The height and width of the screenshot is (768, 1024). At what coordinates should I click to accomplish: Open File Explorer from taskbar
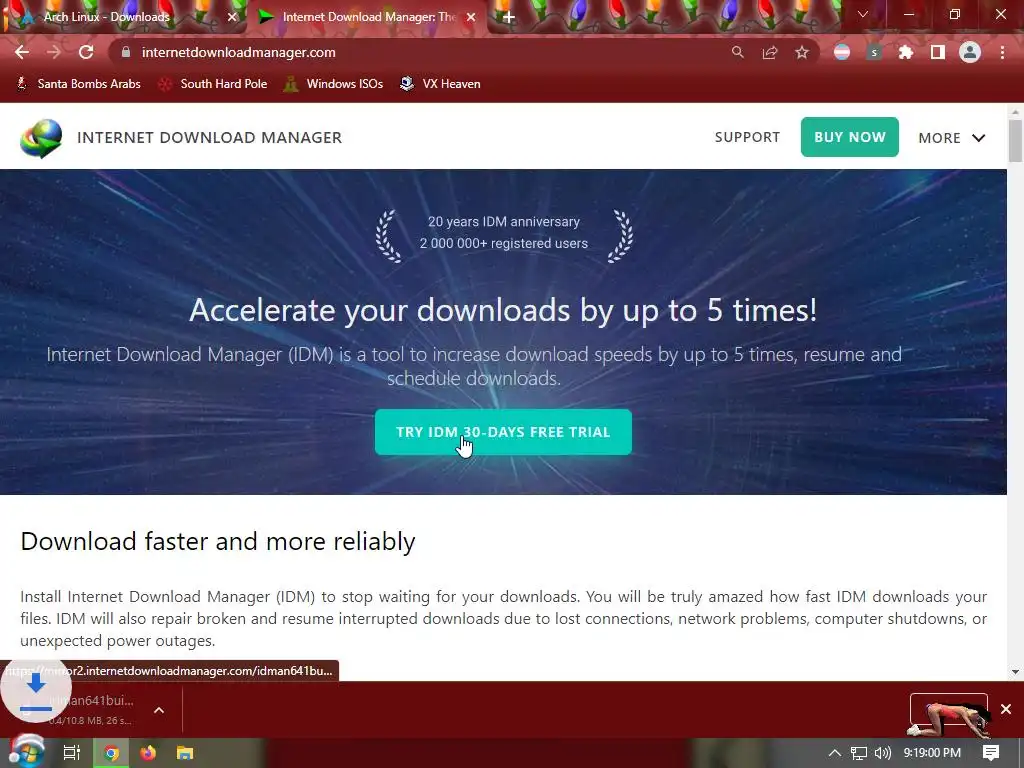185,753
